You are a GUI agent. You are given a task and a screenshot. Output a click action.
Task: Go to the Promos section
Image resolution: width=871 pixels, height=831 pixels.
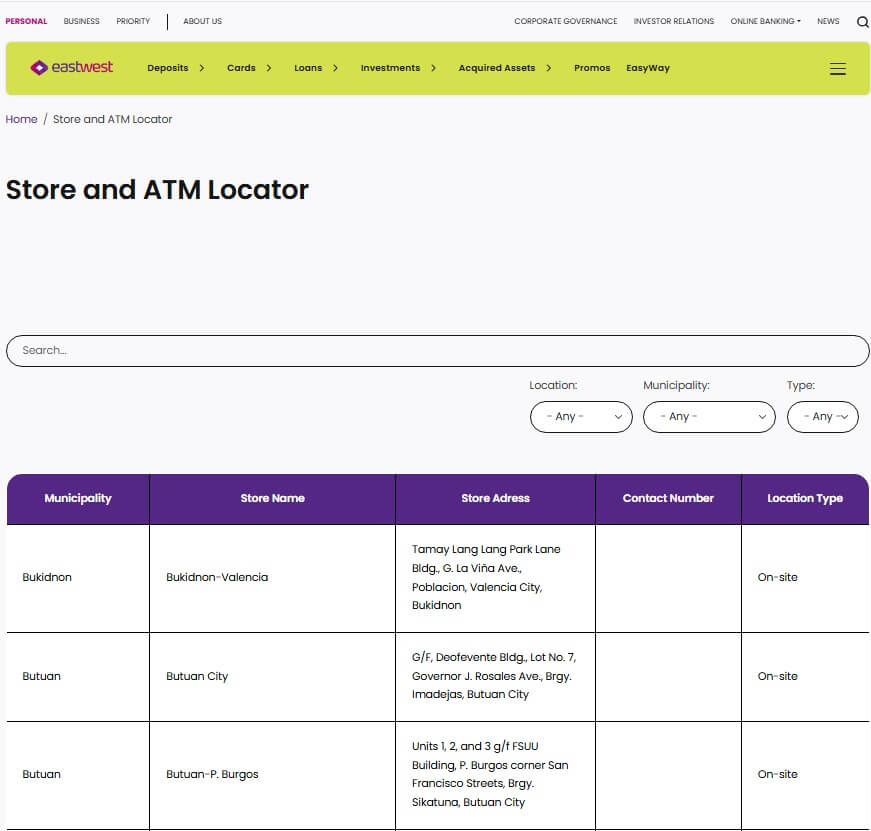(592, 68)
